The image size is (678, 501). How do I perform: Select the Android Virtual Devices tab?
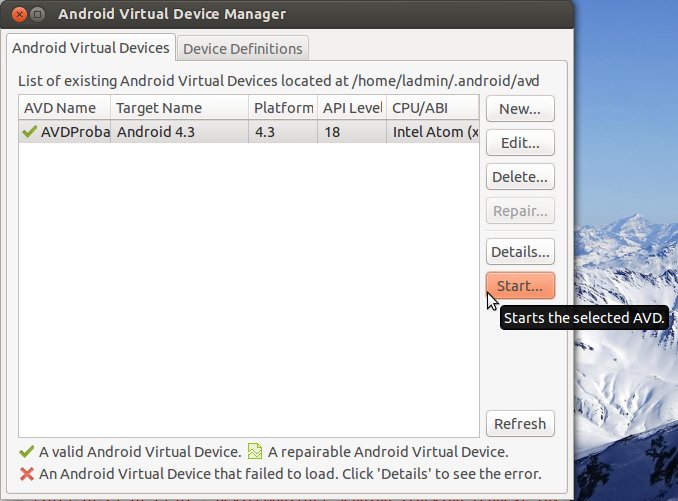91,48
